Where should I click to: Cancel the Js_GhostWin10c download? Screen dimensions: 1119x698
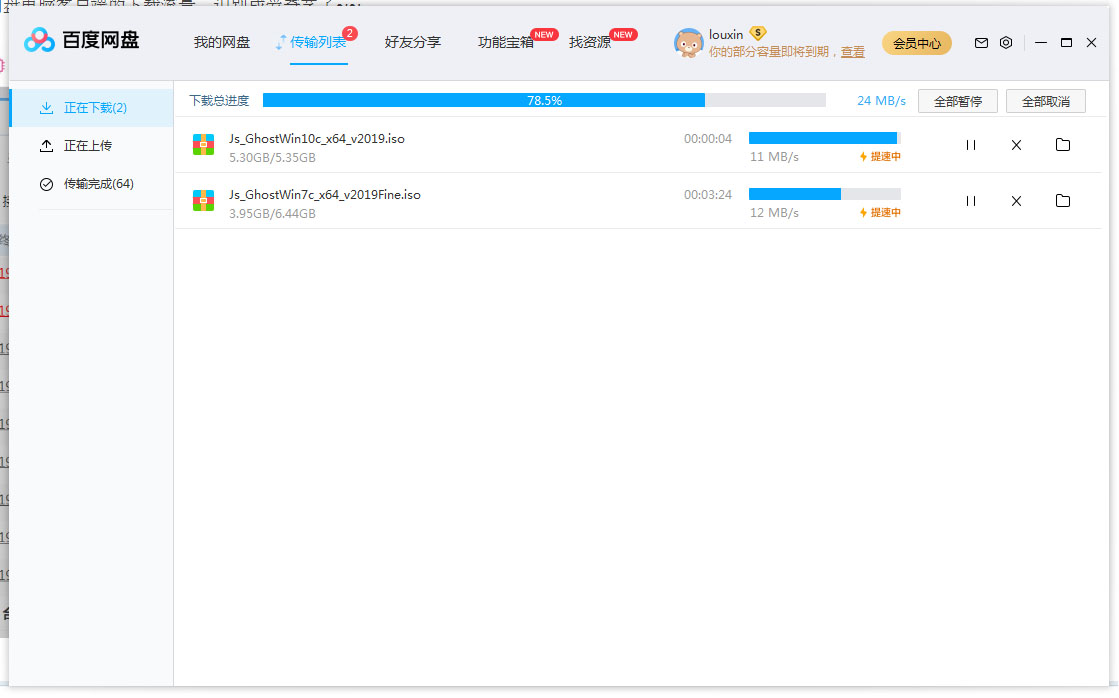[x=1016, y=145]
